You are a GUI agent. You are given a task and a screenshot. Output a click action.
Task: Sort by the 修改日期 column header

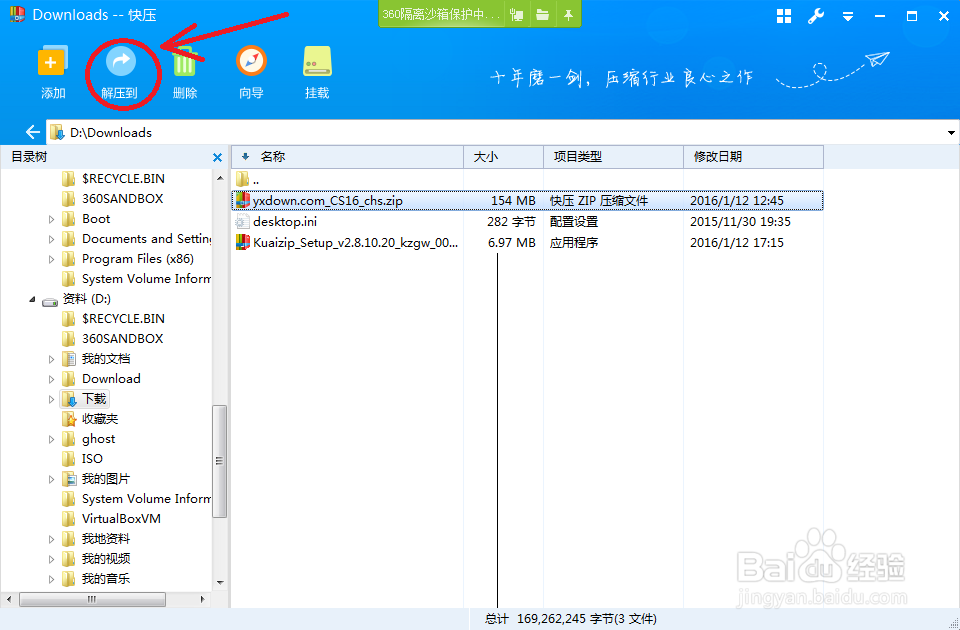[753, 157]
